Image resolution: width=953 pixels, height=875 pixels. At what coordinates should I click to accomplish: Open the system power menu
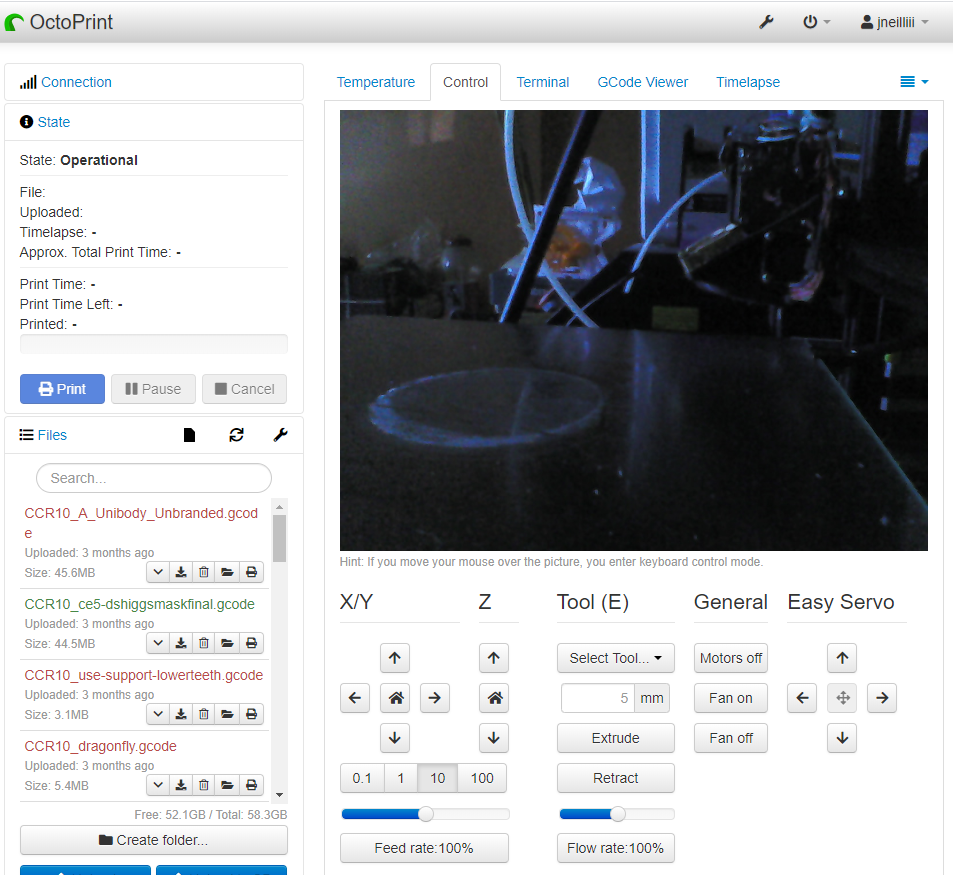816,22
